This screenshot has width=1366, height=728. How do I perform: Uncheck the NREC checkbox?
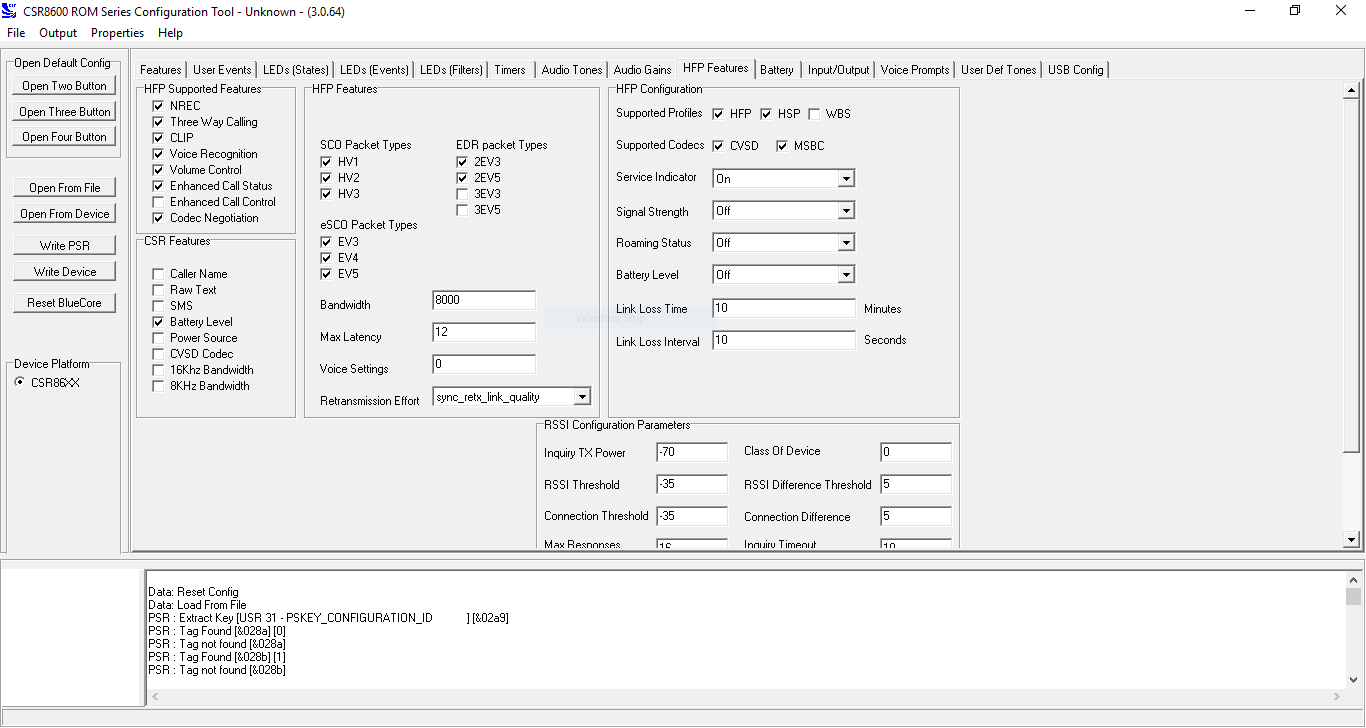158,106
